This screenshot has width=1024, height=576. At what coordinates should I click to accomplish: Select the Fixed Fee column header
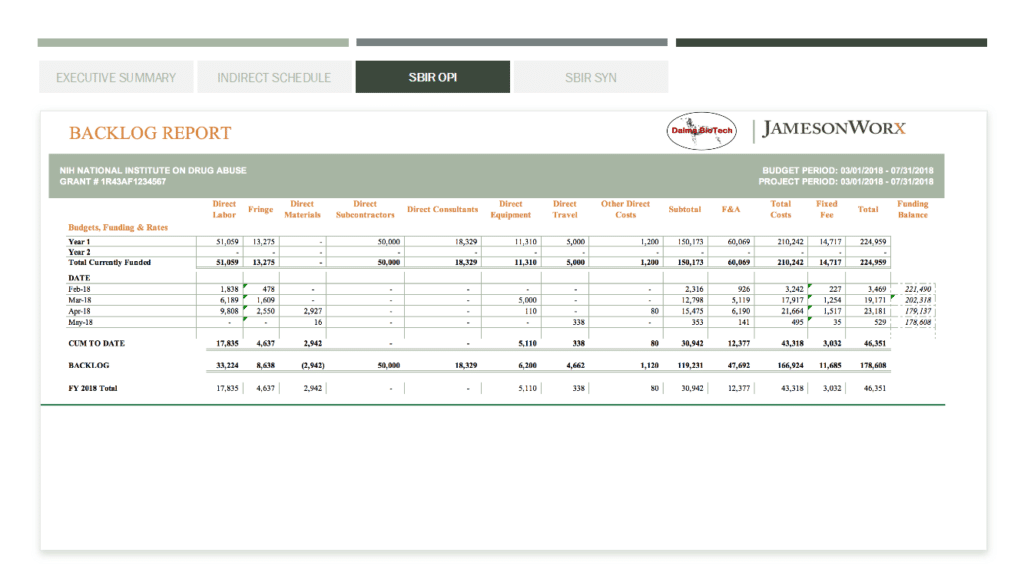coord(827,209)
